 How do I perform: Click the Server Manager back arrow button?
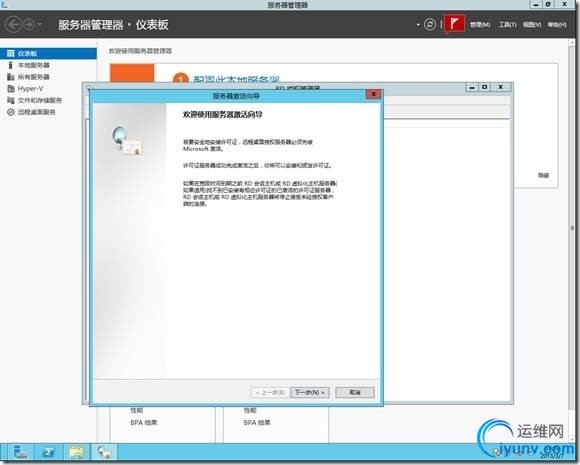pyautogui.click(x=14, y=25)
